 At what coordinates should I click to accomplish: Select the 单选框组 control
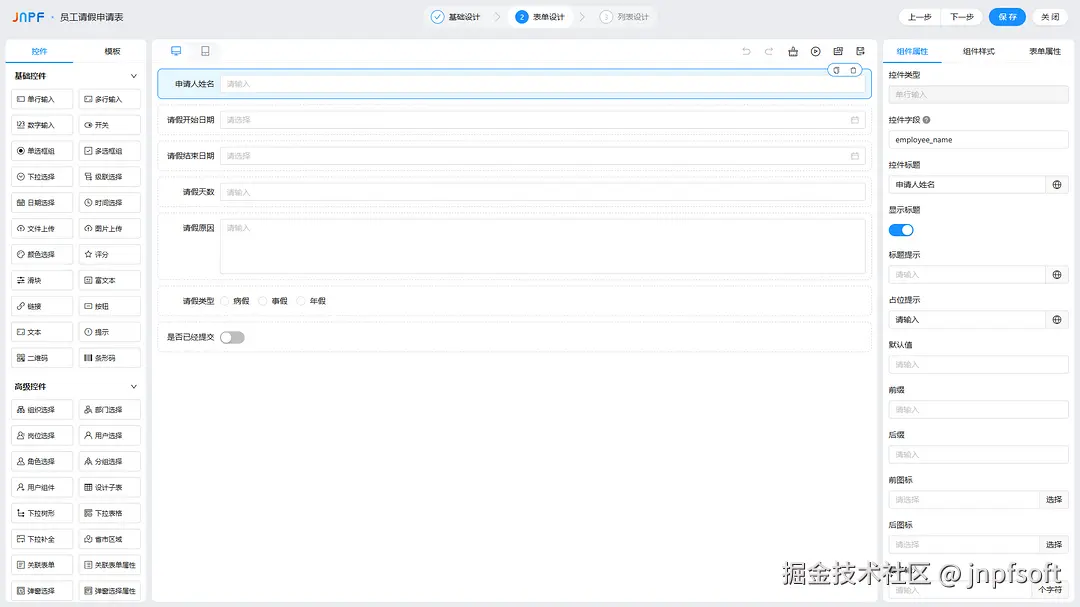pos(42,151)
